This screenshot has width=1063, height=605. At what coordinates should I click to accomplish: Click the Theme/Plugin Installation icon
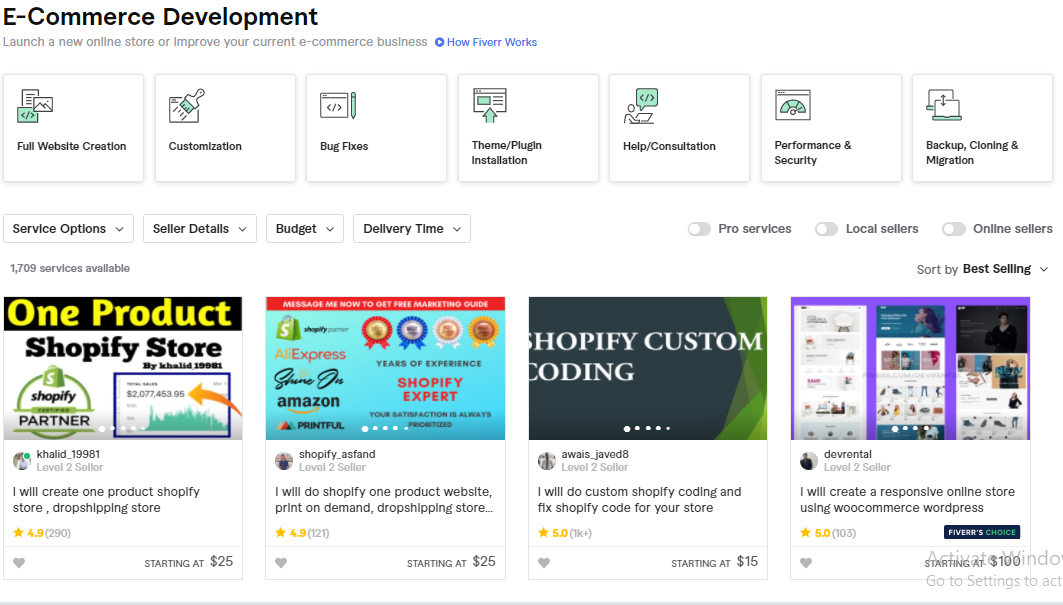coord(489,105)
